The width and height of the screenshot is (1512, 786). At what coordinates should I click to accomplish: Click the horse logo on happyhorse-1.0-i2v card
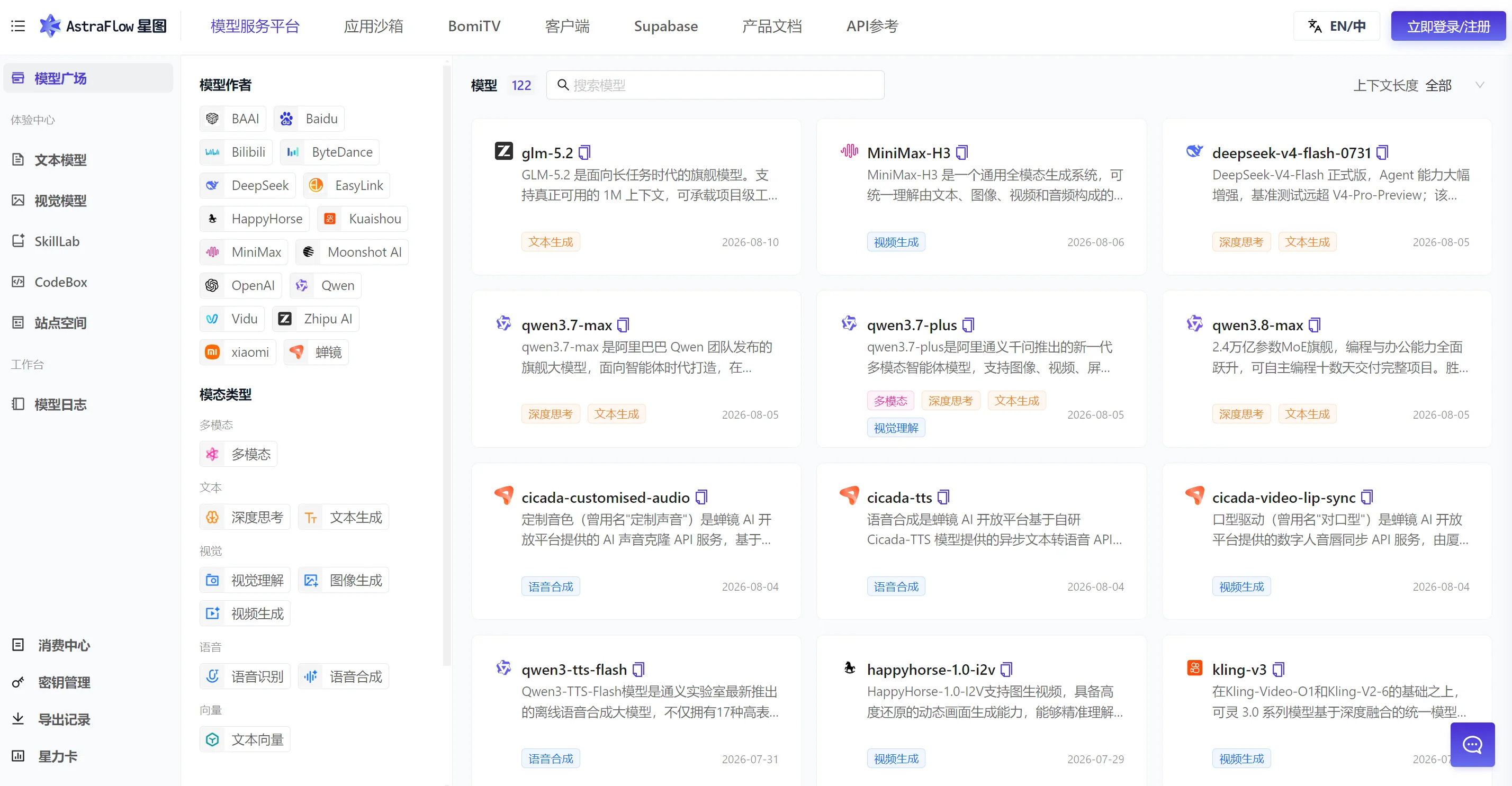click(x=849, y=668)
